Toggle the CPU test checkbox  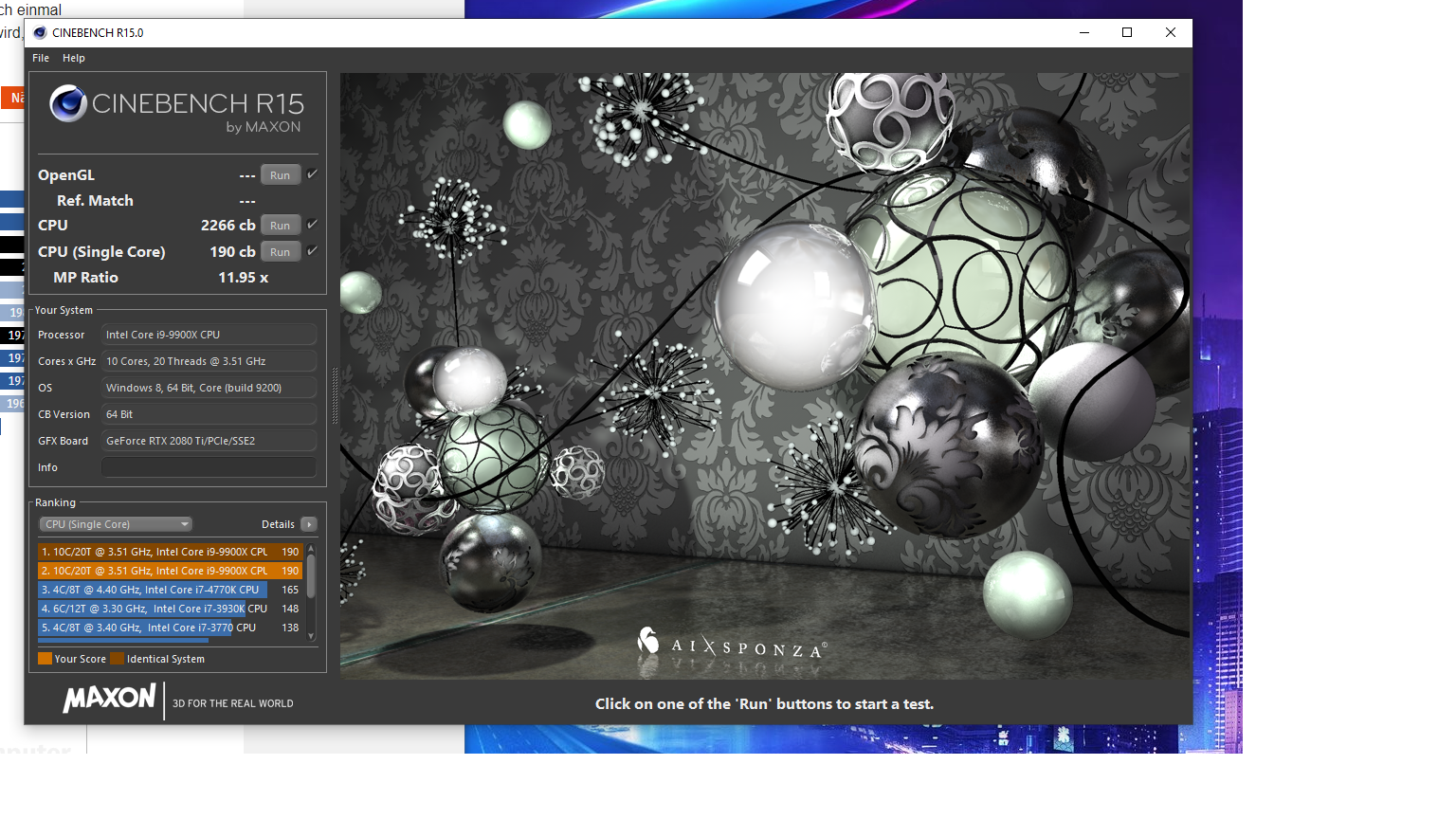pos(312,225)
